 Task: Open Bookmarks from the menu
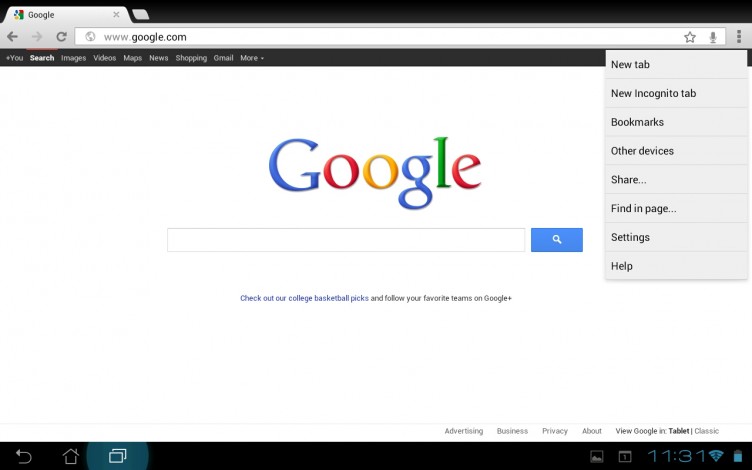[676, 122]
